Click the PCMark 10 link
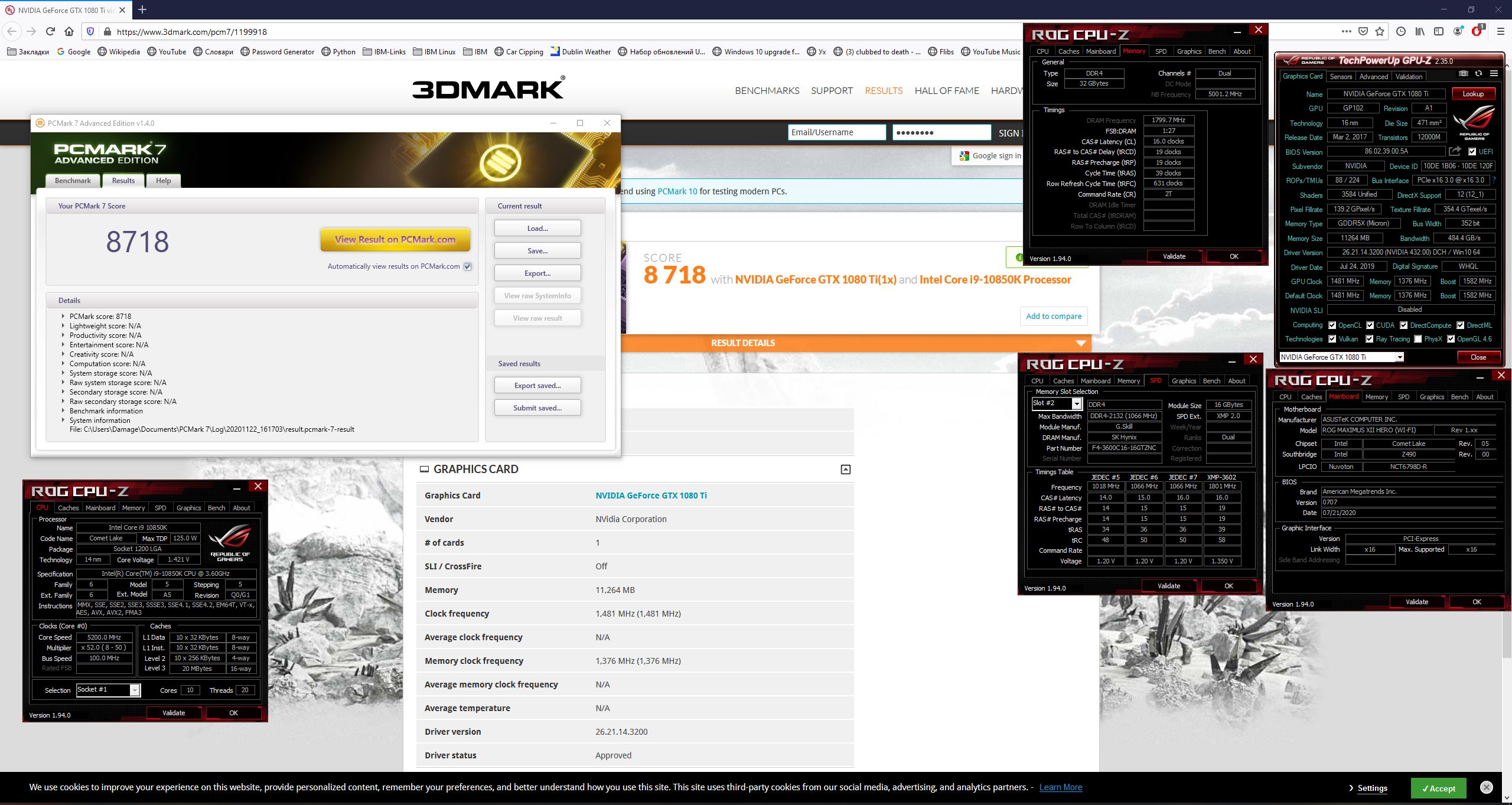 point(677,191)
